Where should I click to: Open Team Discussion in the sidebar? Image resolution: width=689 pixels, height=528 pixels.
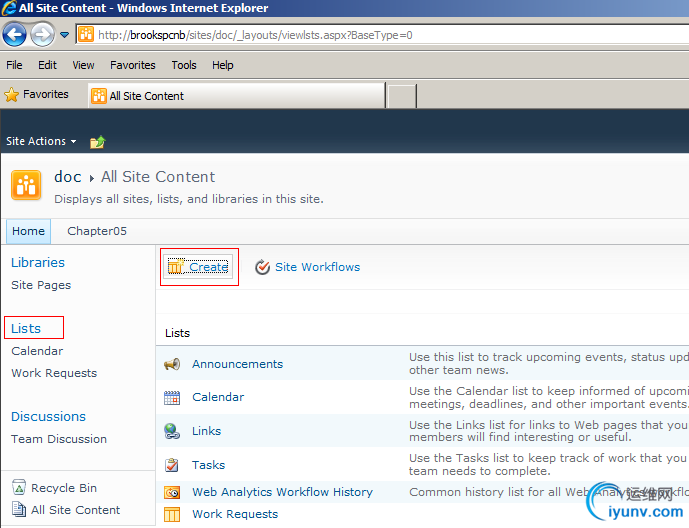[x=59, y=439]
